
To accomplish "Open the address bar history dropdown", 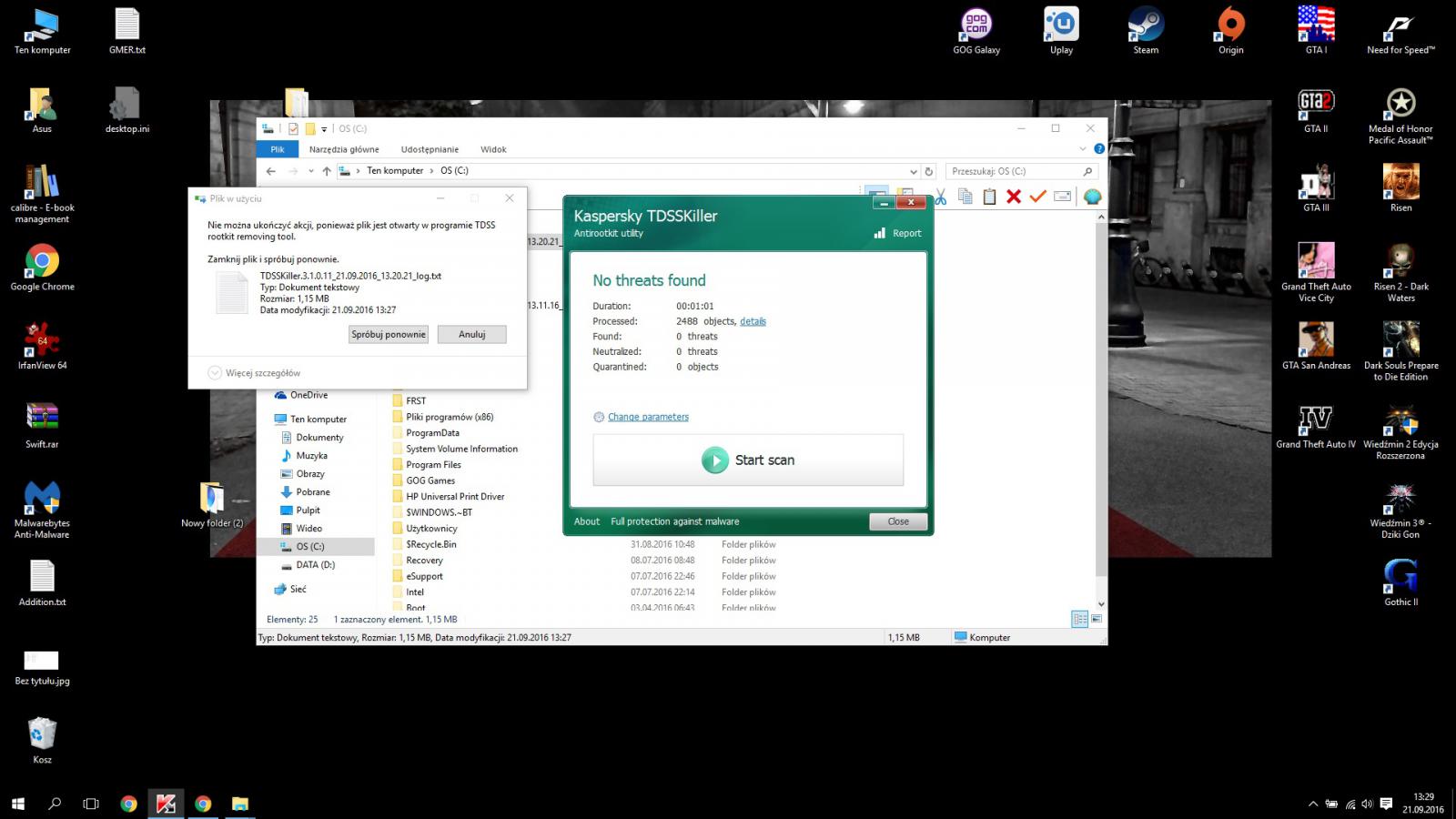I will click(x=914, y=171).
